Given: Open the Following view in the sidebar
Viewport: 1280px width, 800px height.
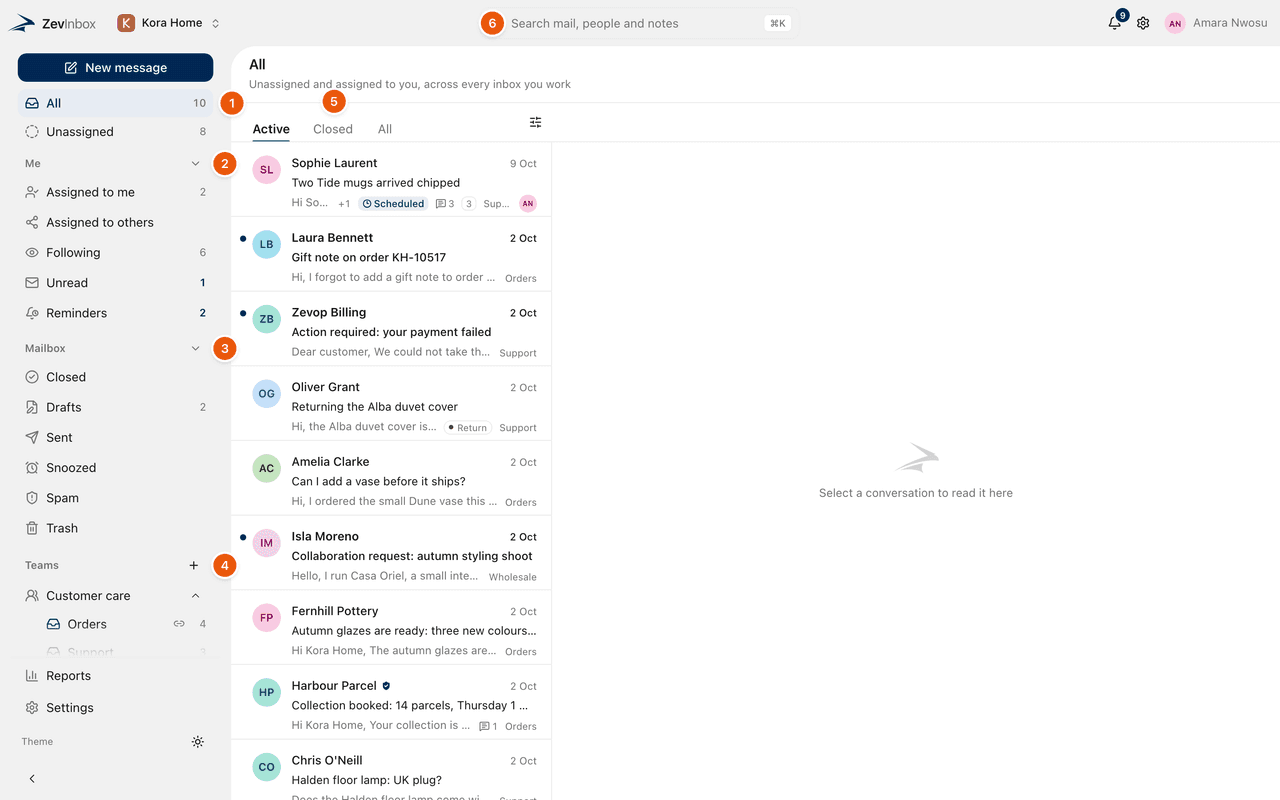Looking at the screenshot, I should click(x=115, y=253).
